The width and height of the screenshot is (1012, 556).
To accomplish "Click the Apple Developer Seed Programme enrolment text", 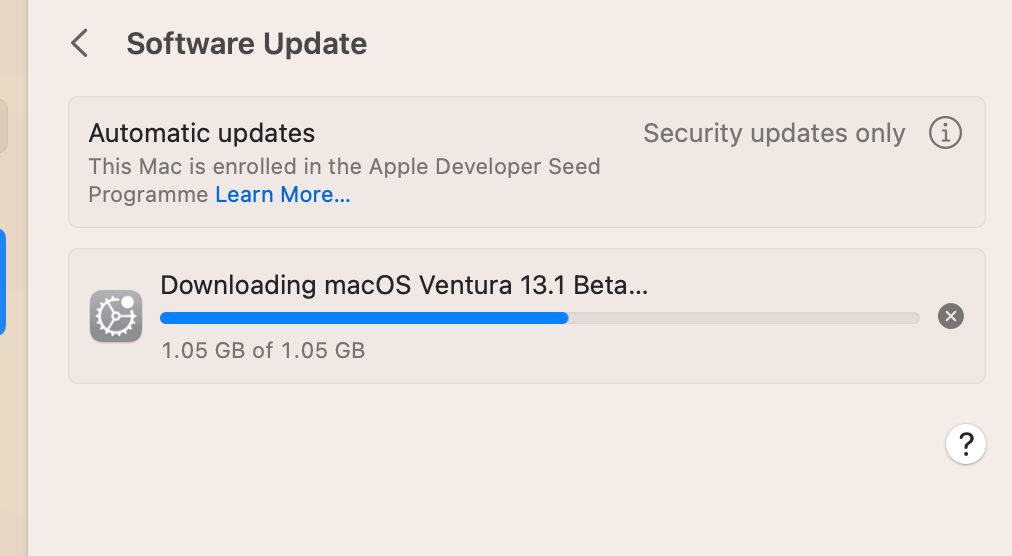I will point(344,167).
